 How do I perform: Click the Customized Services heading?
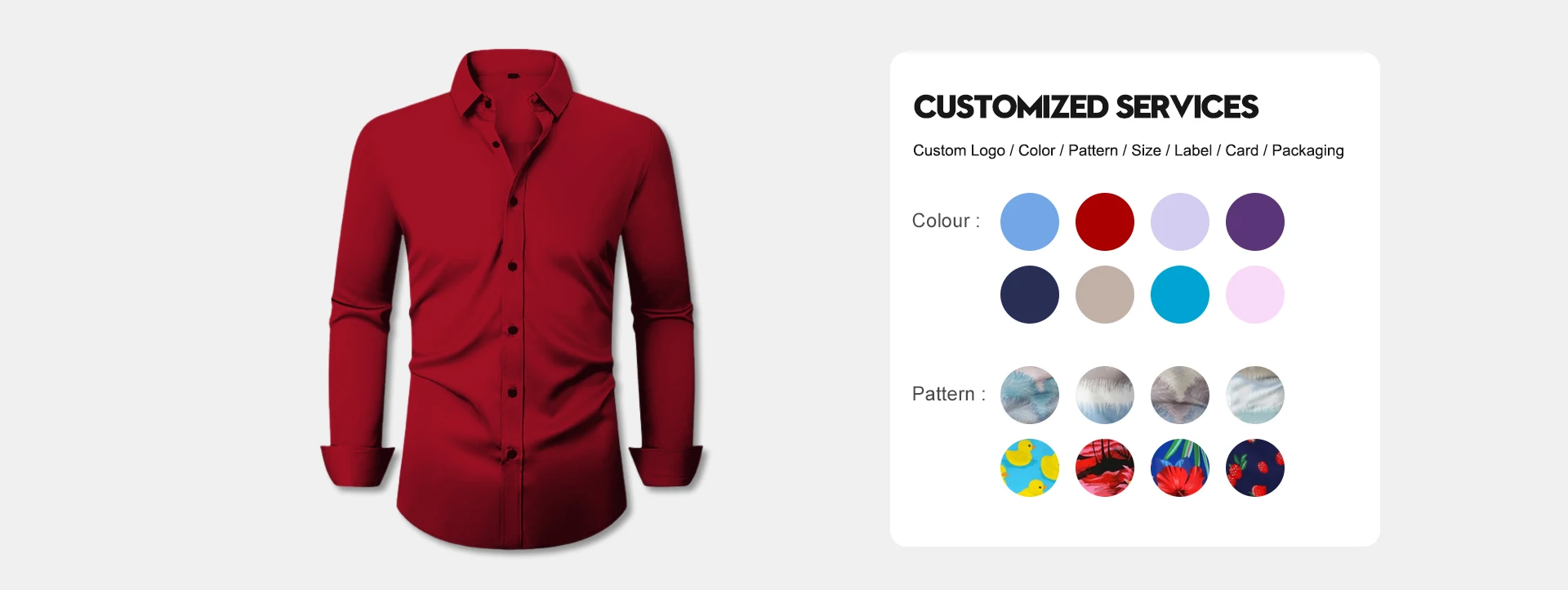1085,107
